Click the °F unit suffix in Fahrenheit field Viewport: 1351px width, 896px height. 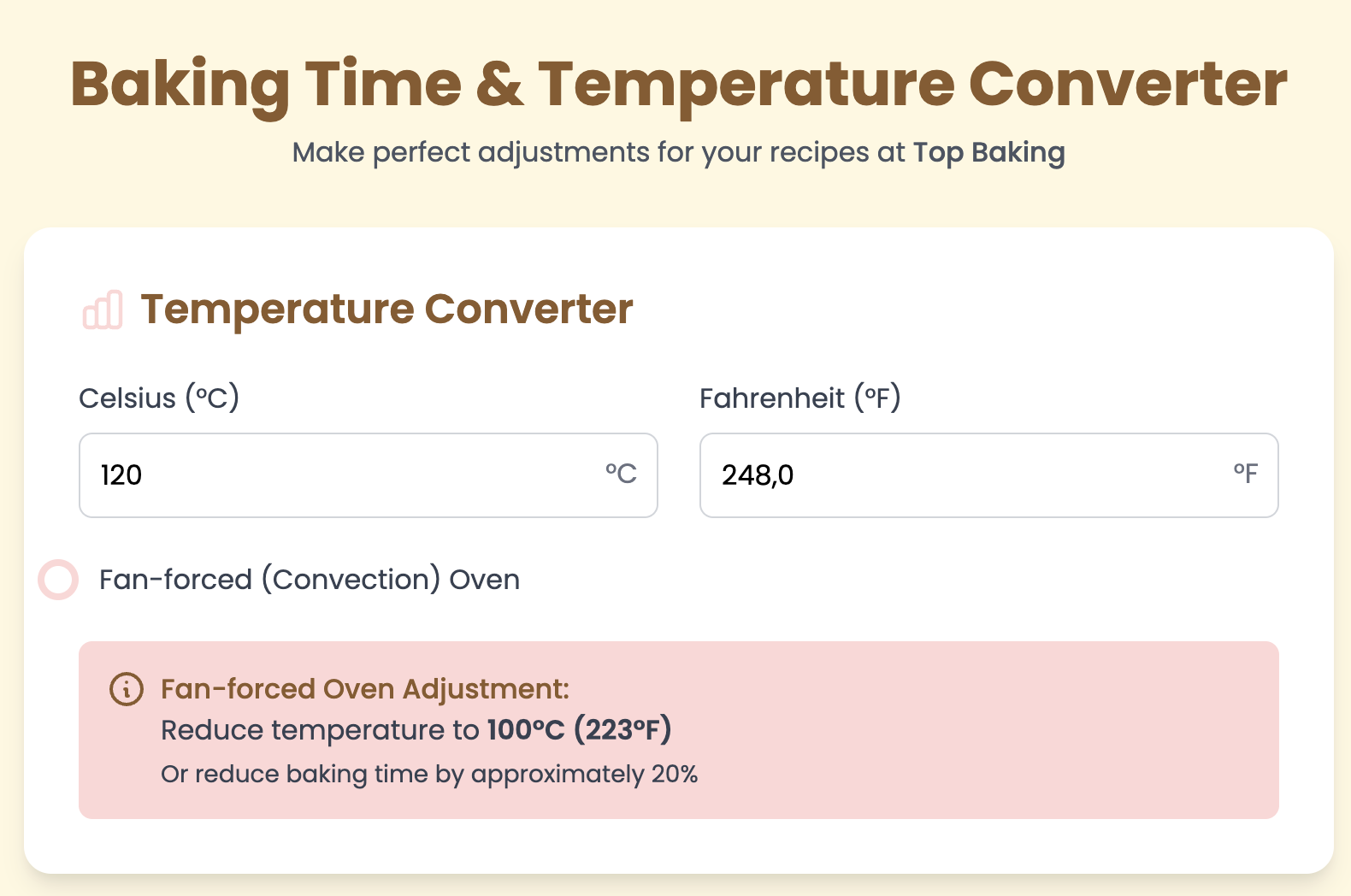pyautogui.click(x=1245, y=474)
